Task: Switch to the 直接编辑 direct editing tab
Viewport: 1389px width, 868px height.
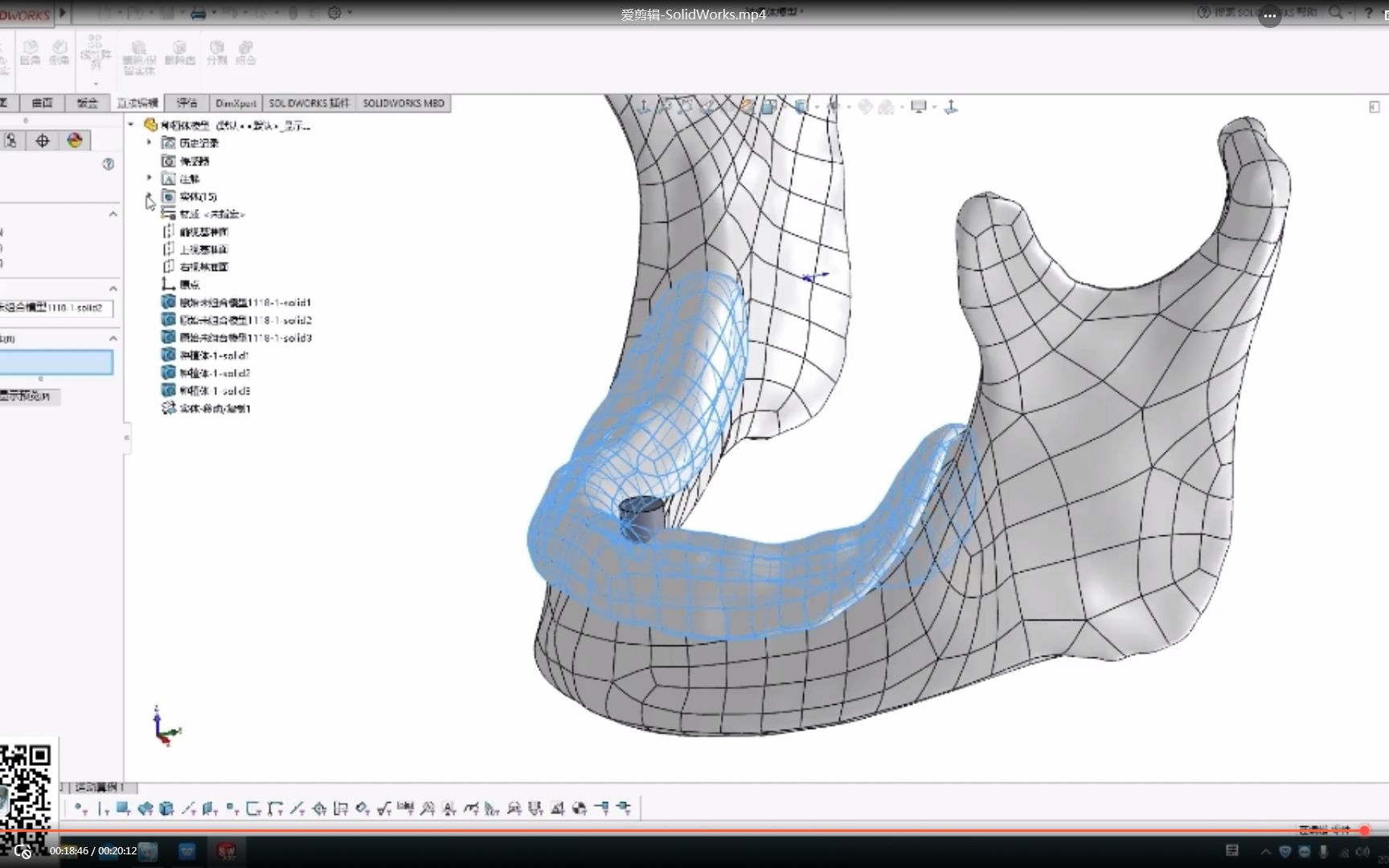Action: (137, 103)
